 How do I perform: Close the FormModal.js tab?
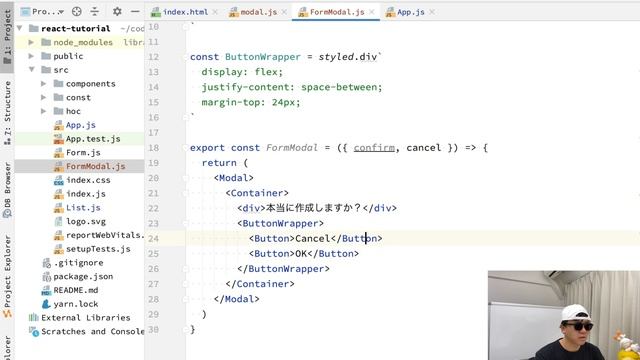click(371, 12)
